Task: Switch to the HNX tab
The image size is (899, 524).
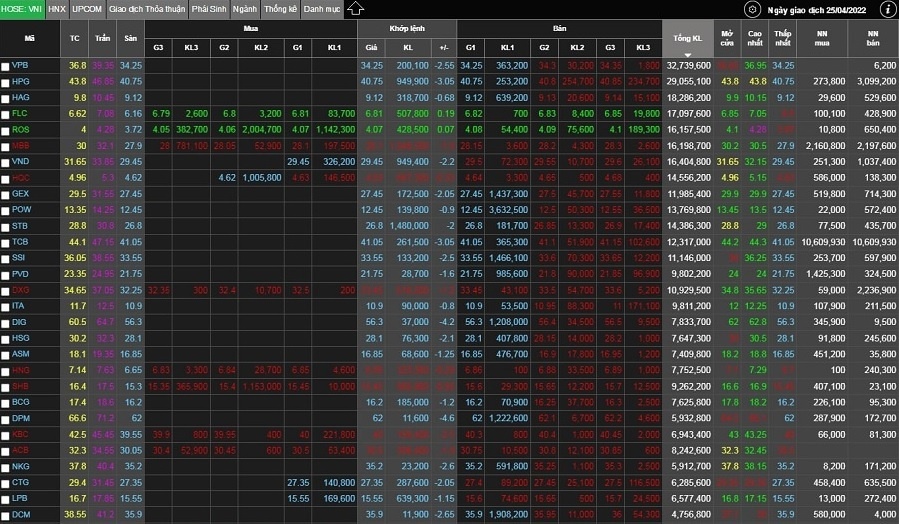Action: tap(57, 9)
